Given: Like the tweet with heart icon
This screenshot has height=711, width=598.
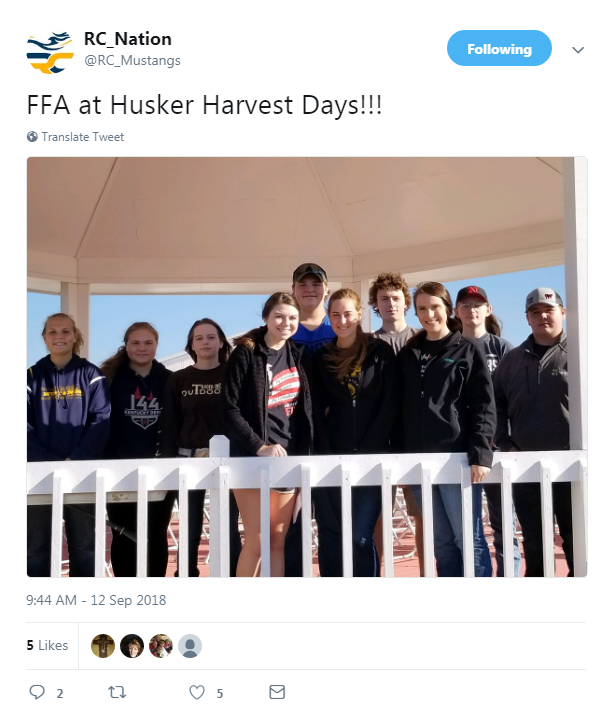Looking at the screenshot, I should pos(197,692).
